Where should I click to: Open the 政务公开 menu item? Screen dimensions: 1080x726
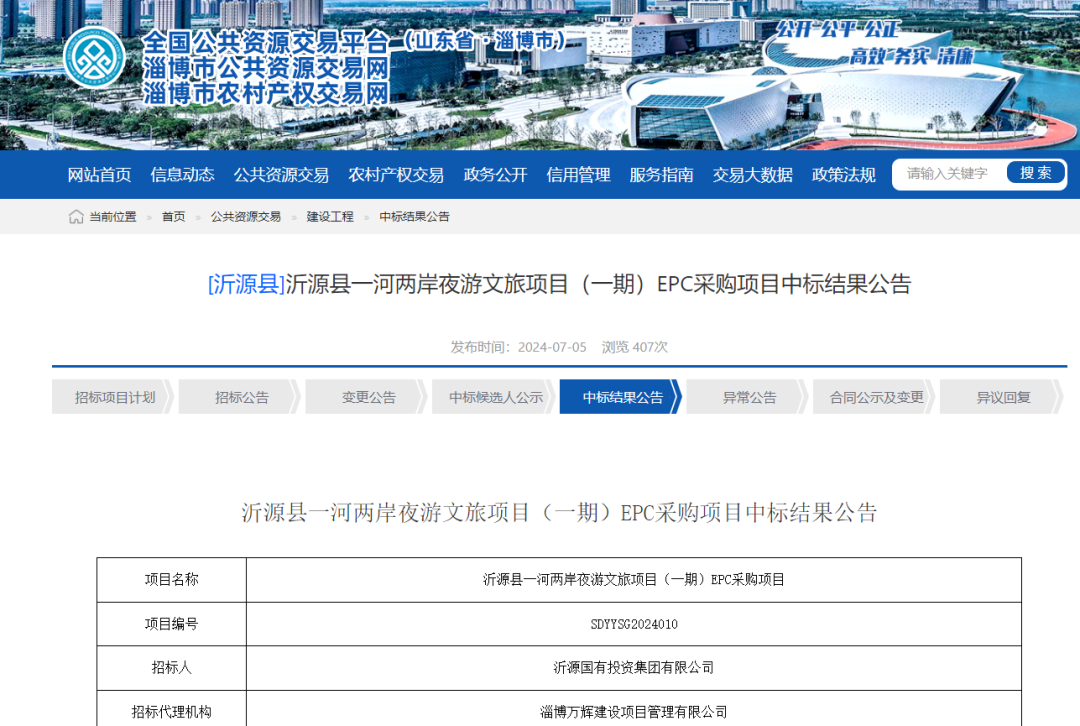coord(496,174)
